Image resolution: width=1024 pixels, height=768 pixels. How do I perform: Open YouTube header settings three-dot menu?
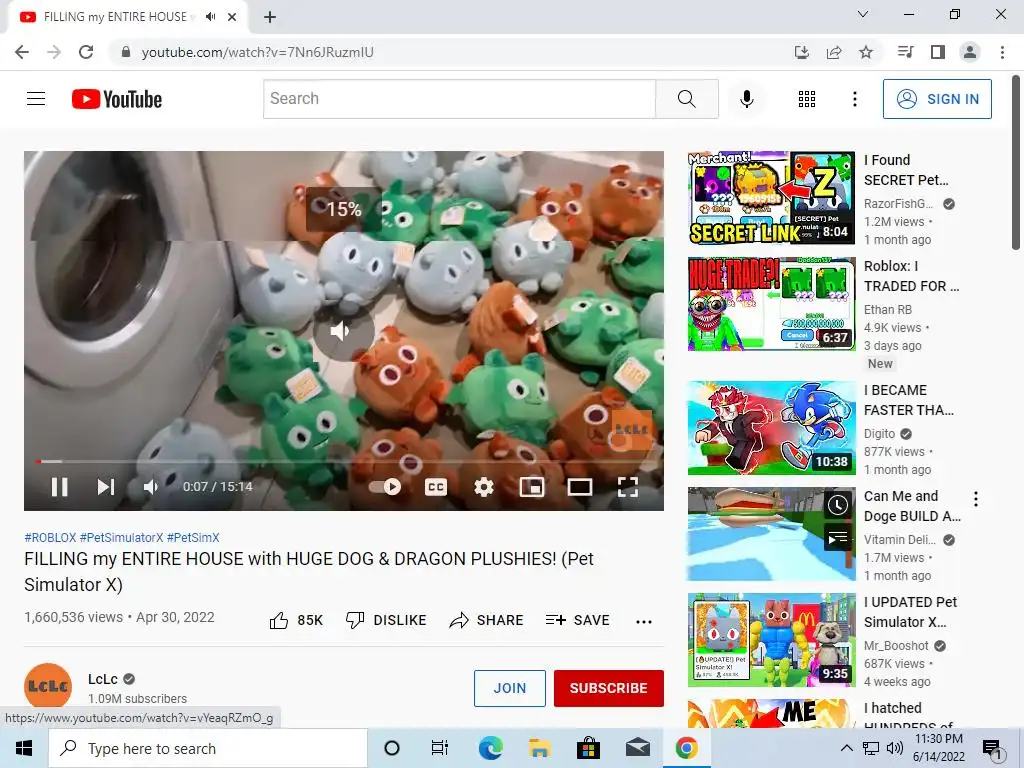click(x=854, y=99)
